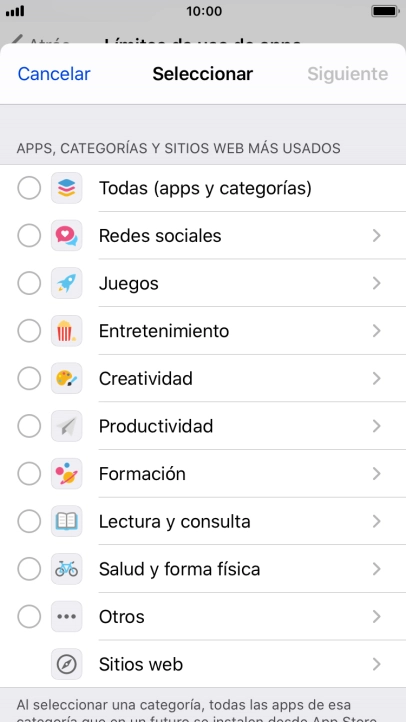Tap the compass icon for Sitios web
The width and height of the screenshot is (406, 722).
click(x=67, y=664)
